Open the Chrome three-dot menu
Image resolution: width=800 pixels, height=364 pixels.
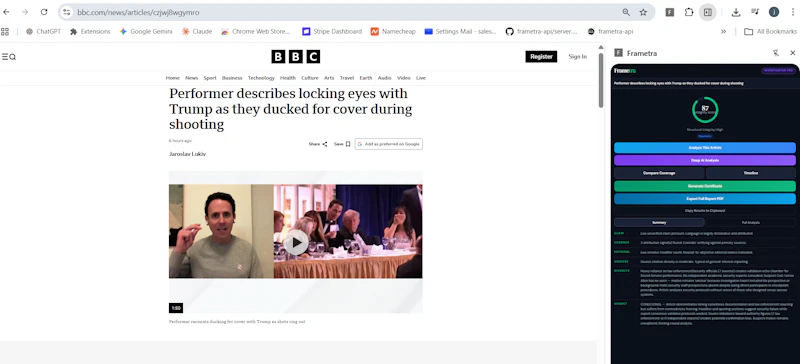click(x=792, y=12)
